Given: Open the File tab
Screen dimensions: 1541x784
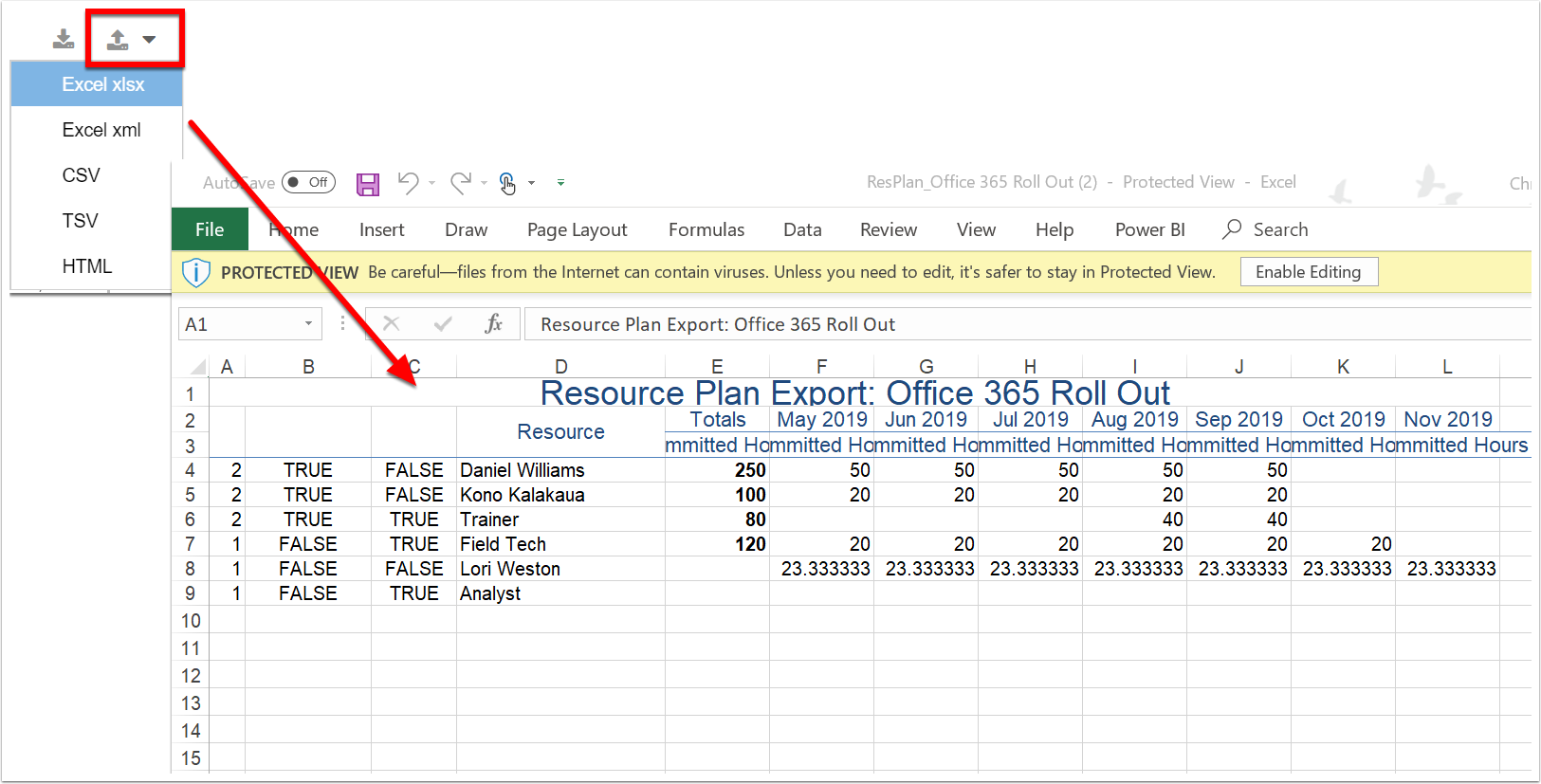Looking at the screenshot, I should (x=210, y=229).
